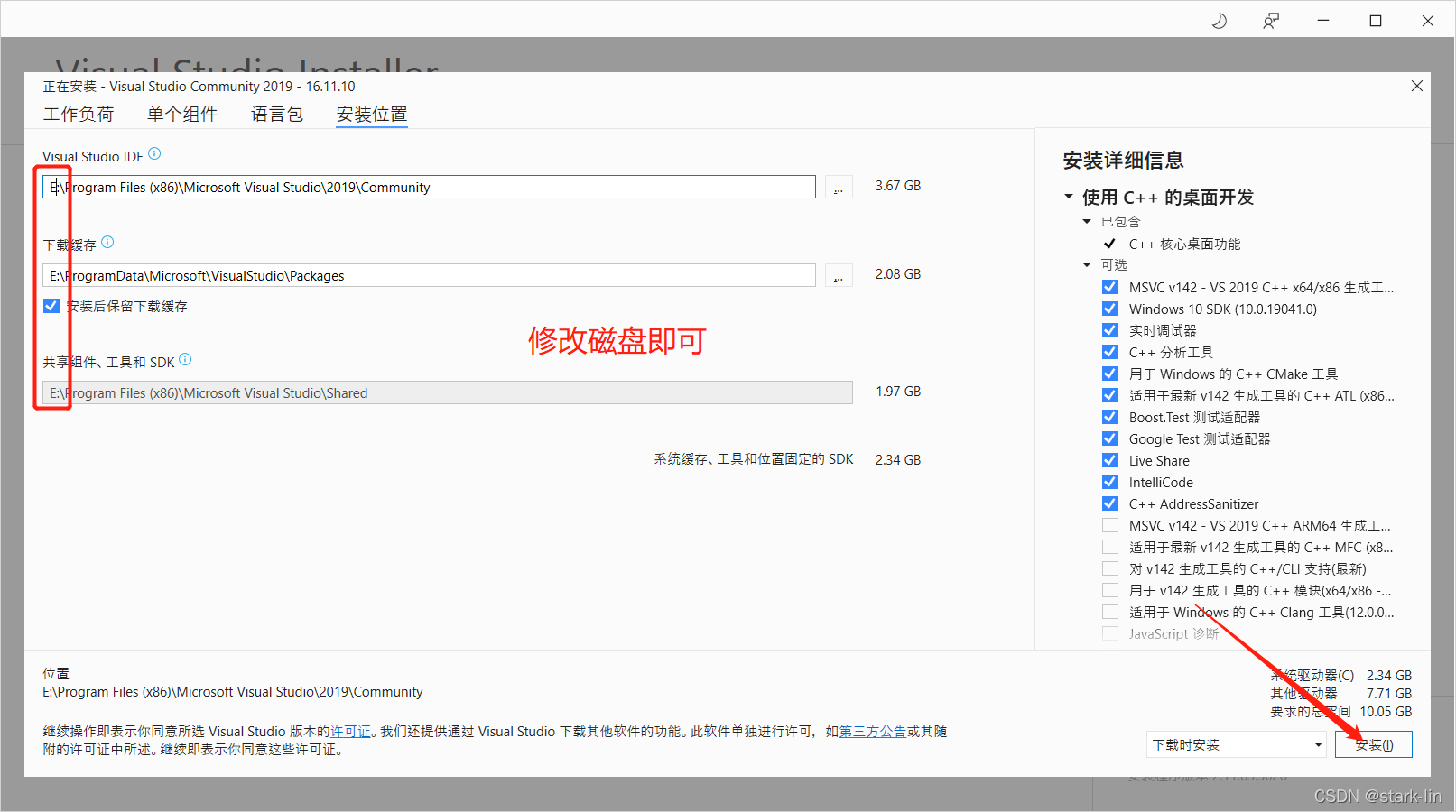Uncheck 安装后保留下载缓存

click(51, 305)
